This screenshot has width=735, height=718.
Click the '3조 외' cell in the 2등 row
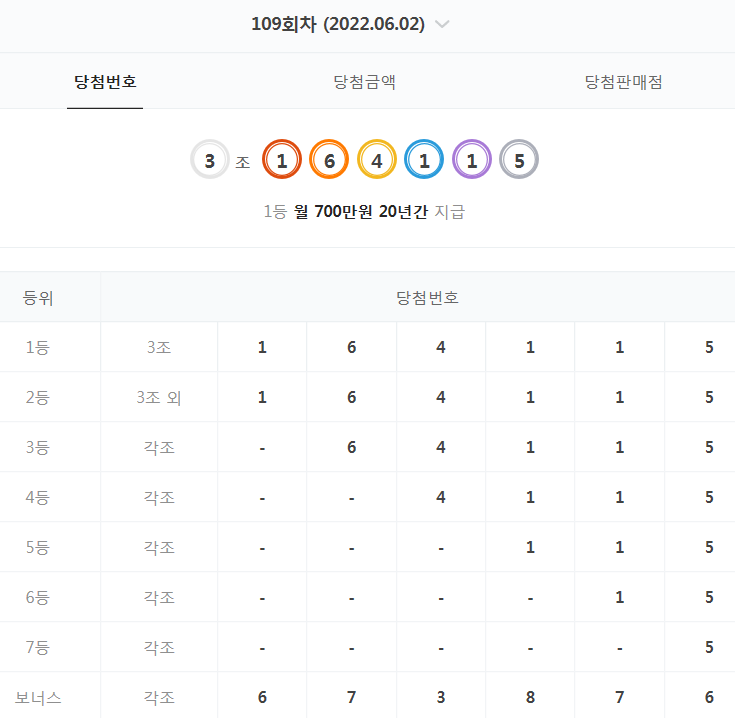coord(159,397)
